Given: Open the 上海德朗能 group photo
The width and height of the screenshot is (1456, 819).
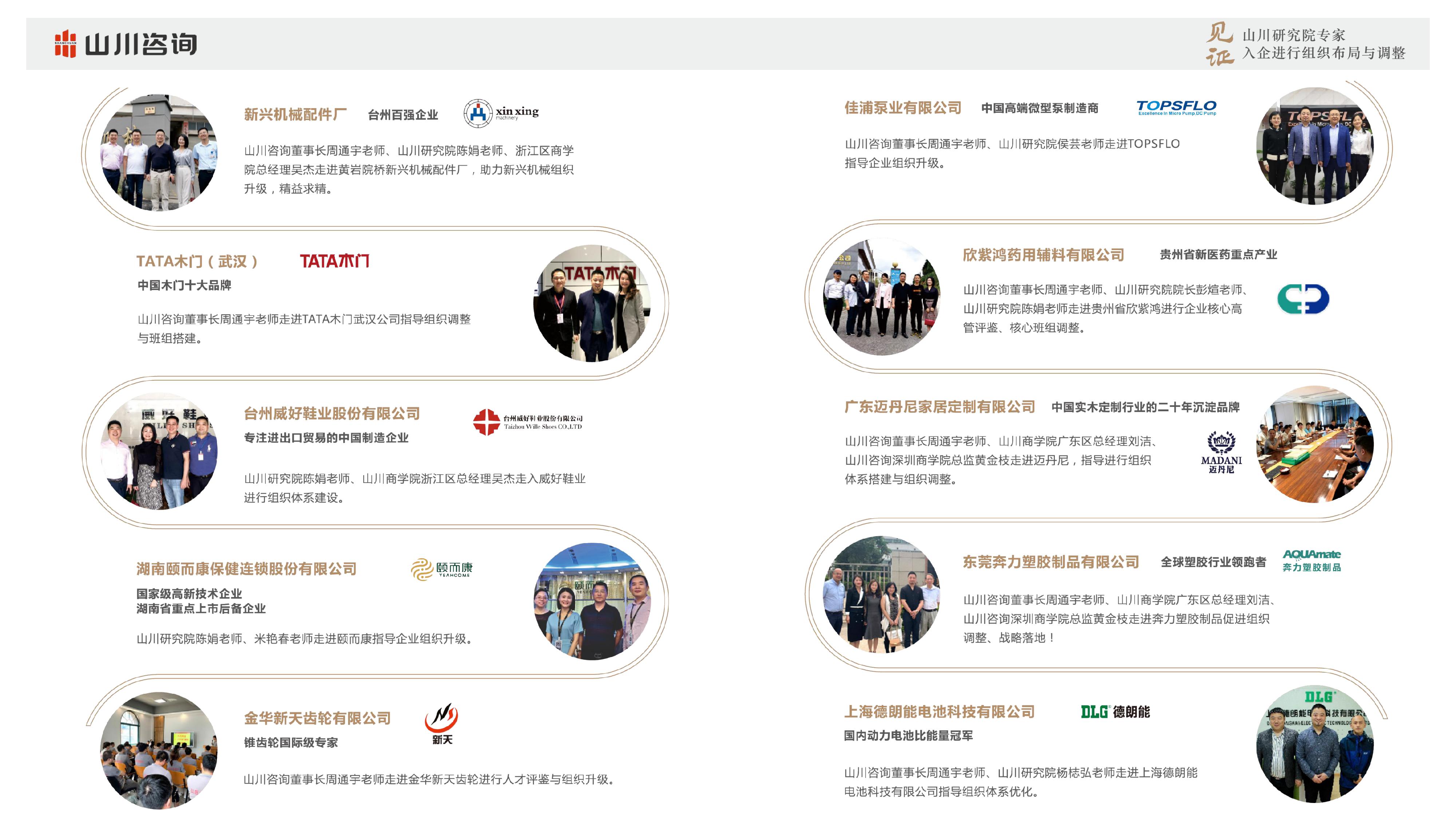Looking at the screenshot, I should coord(1315,744).
